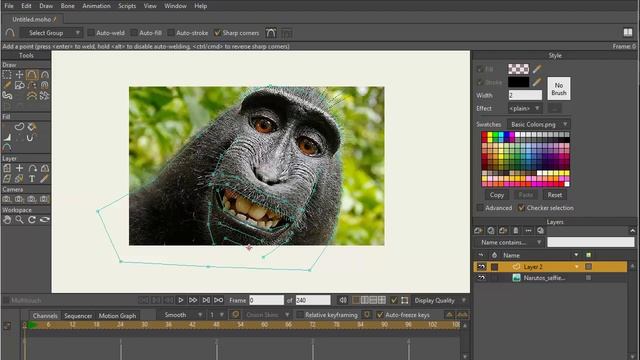Image resolution: width=640 pixels, height=360 pixels.
Task: Select the Transform Points tool in Draw tools
Action: (x=19, y=74)
